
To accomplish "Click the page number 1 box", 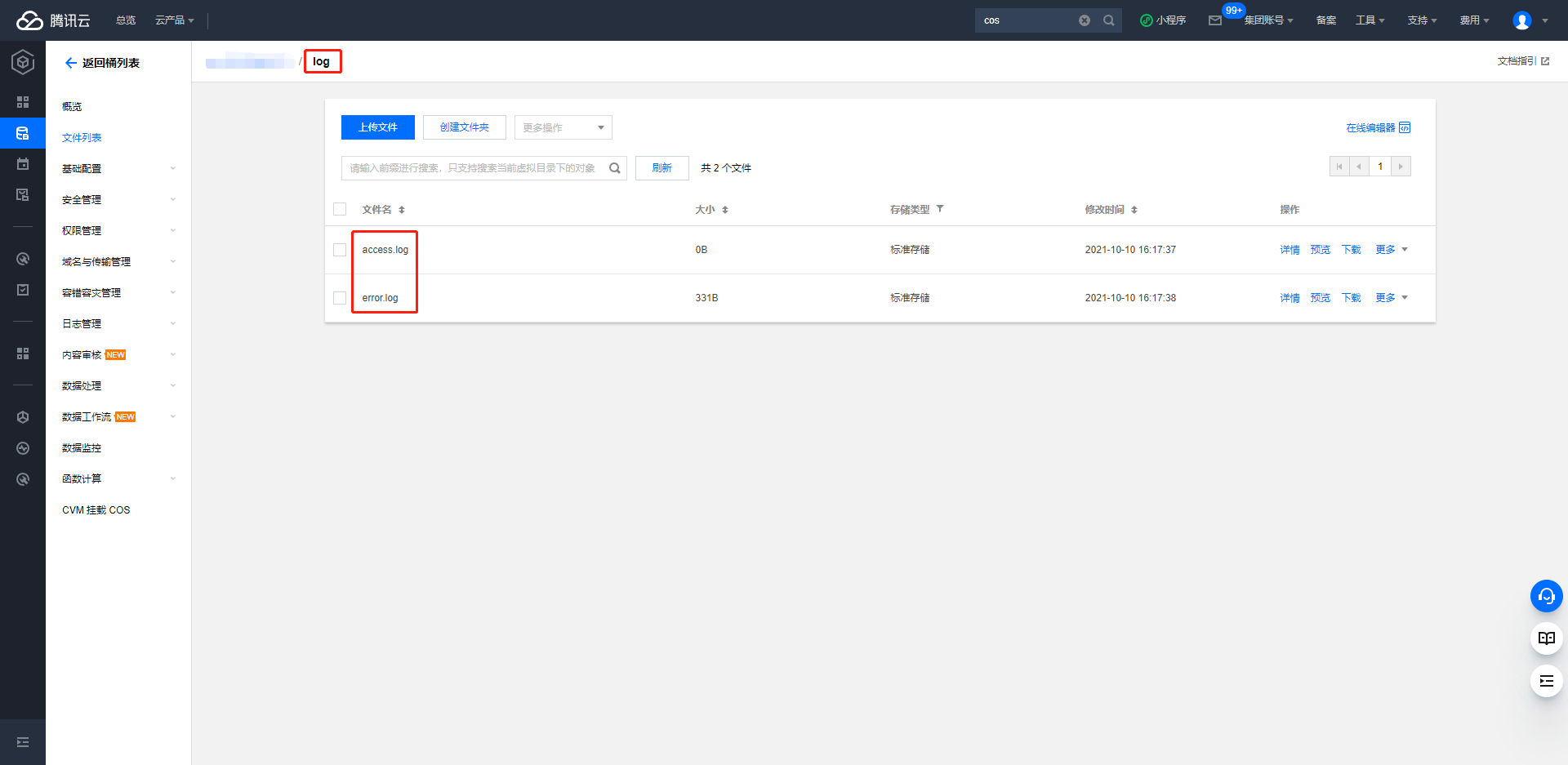I will pos(1380,167).
